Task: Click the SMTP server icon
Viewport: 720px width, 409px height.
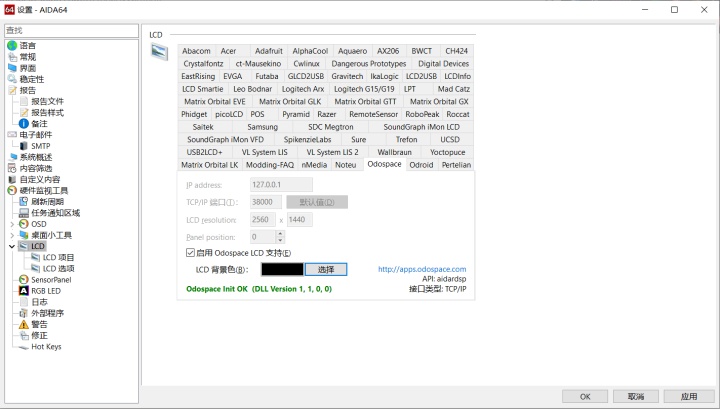Action: click(x=24, y=146)
